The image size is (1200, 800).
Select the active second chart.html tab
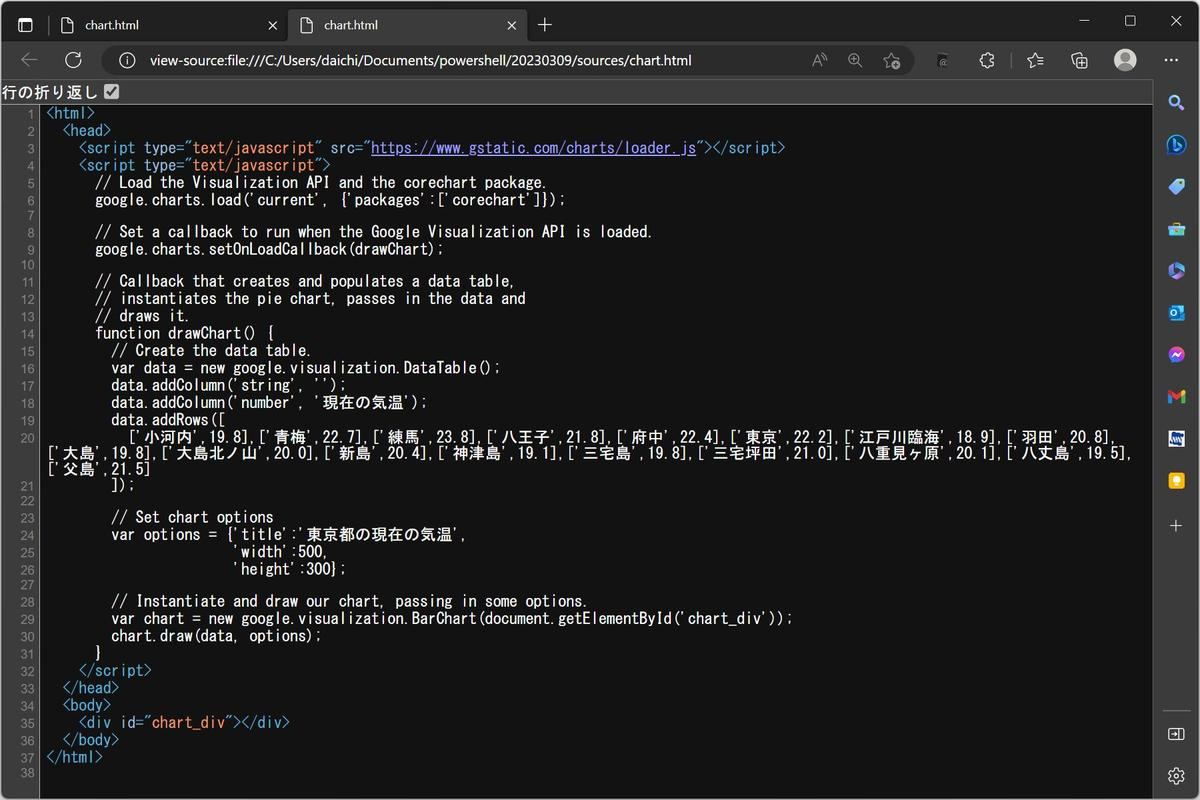click(408, 25)
